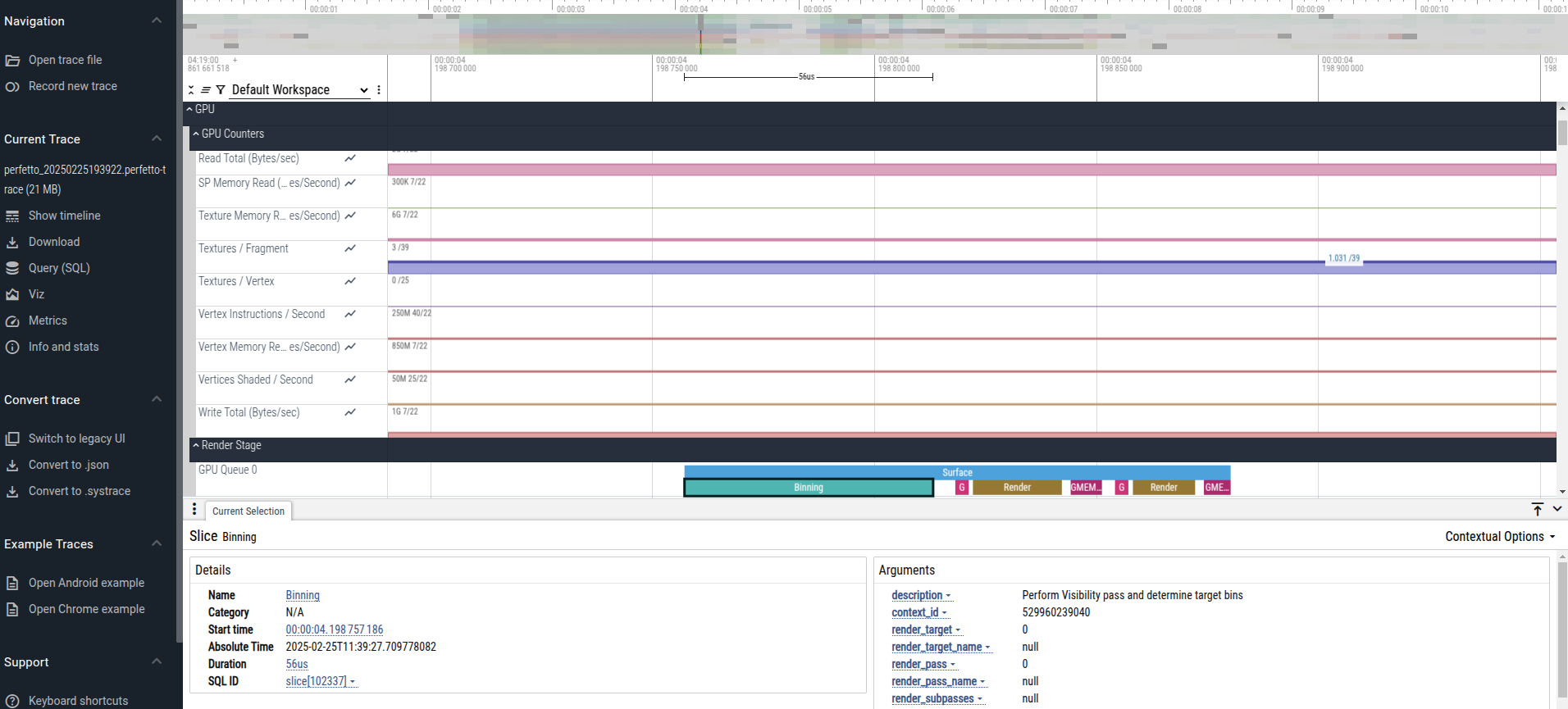Screen dimensions: 1568x709
Task: Open the slice[102337] SQL ID link
Action: 316,681
